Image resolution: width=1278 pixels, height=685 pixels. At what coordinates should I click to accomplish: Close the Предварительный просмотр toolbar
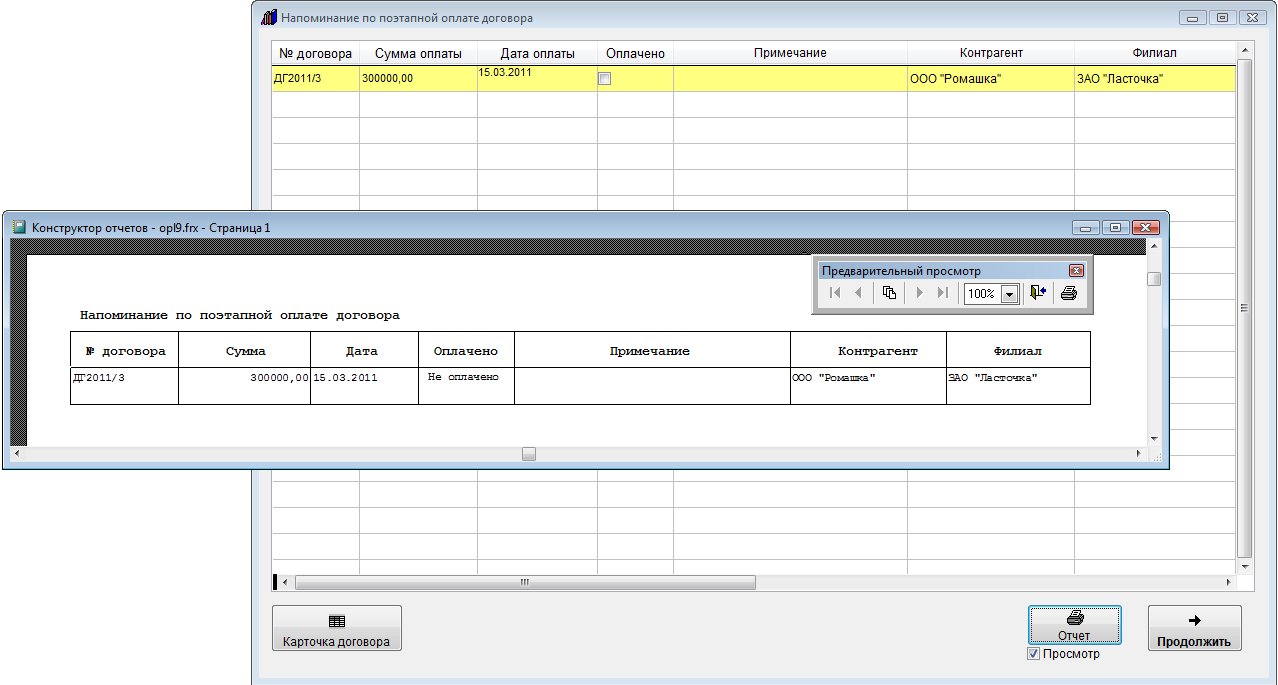tap(1076, 271)
